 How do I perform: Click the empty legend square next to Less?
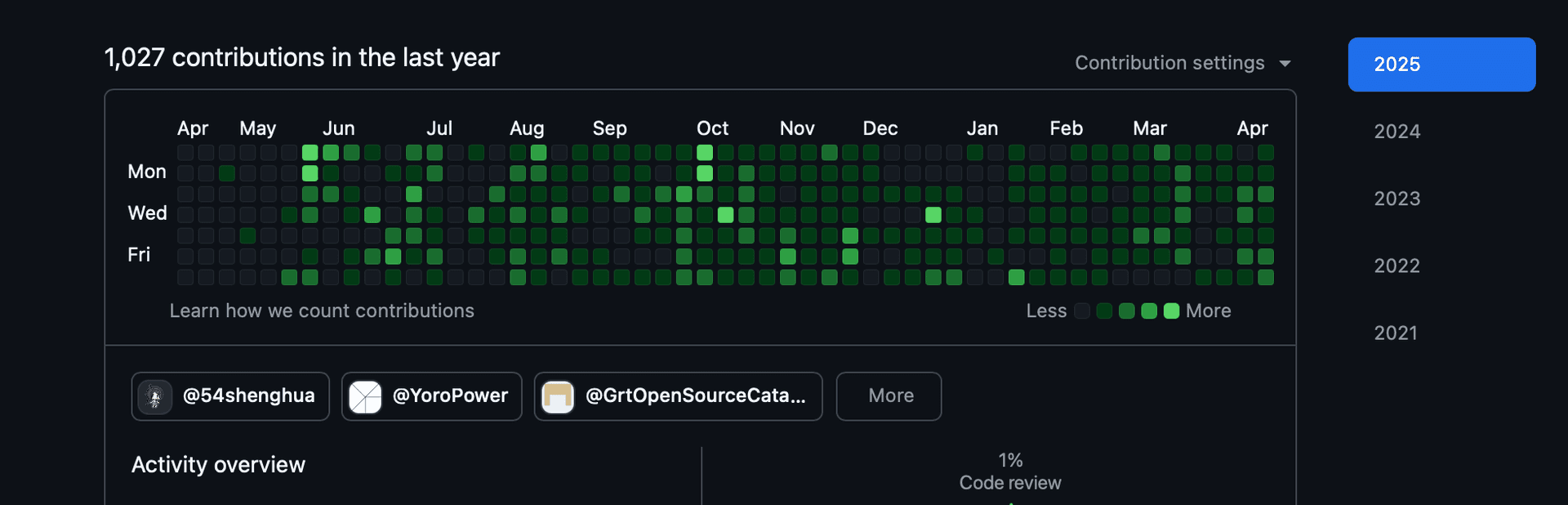(x=1082, y=311)
